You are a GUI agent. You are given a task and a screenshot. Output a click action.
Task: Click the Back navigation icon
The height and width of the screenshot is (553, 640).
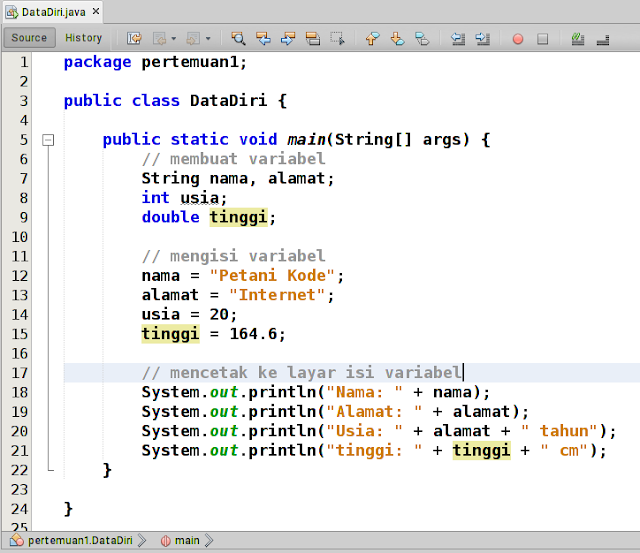[x=159, y=38]
